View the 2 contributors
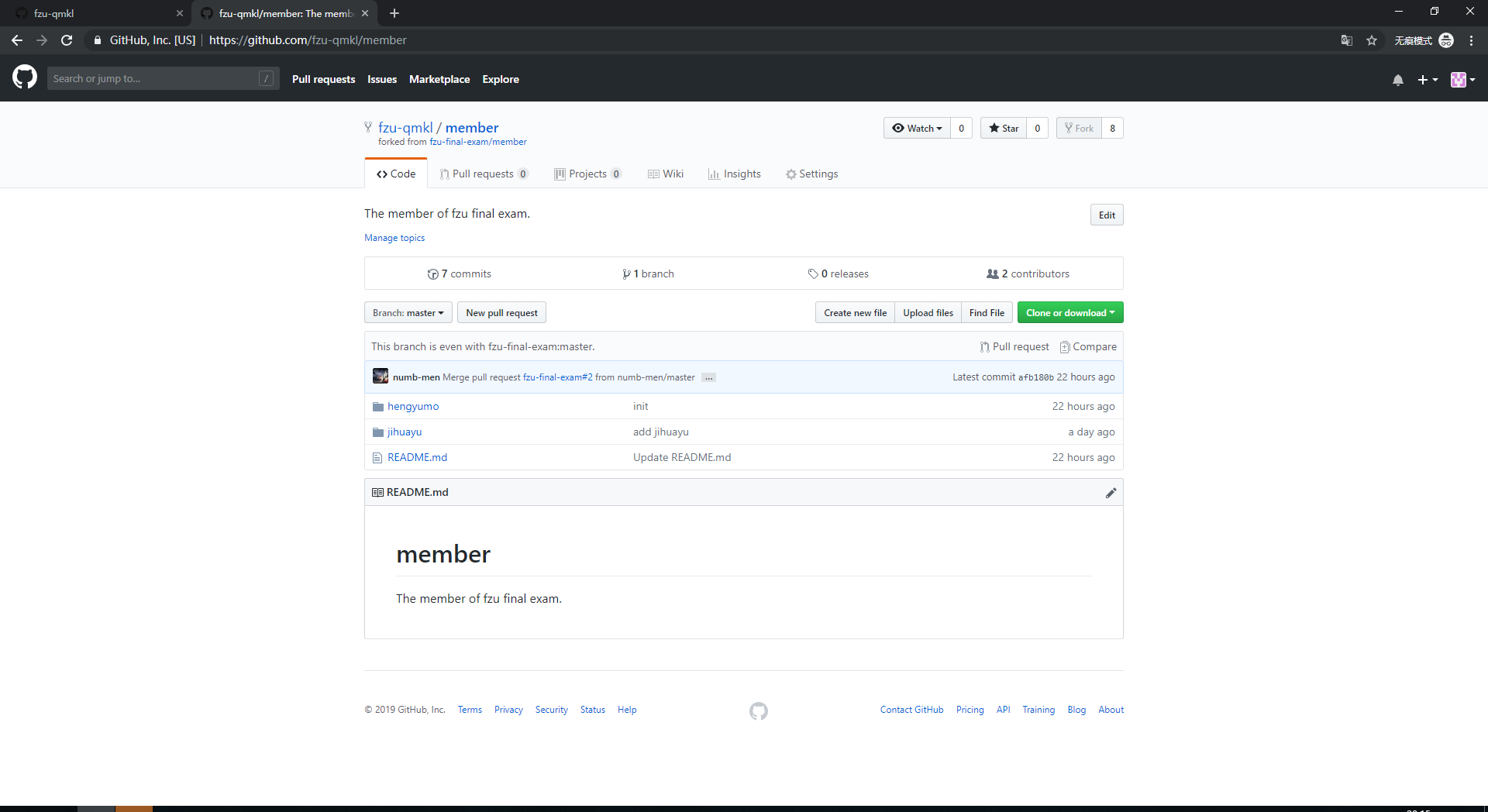The height and width of the screenshot is (812, 1488). tap(1028, 274)
